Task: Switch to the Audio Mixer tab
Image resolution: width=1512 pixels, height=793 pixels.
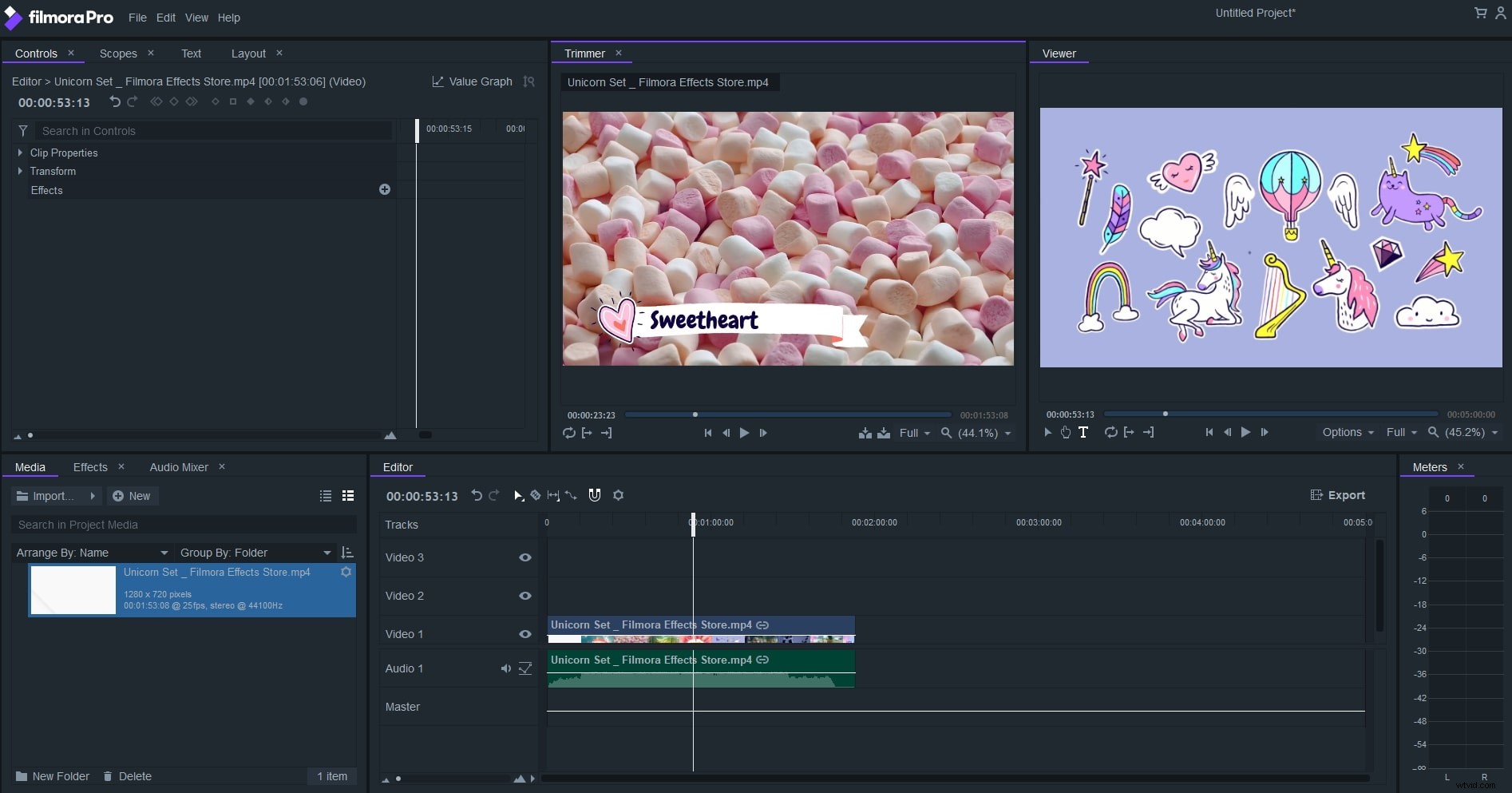Action: (178, 466)
